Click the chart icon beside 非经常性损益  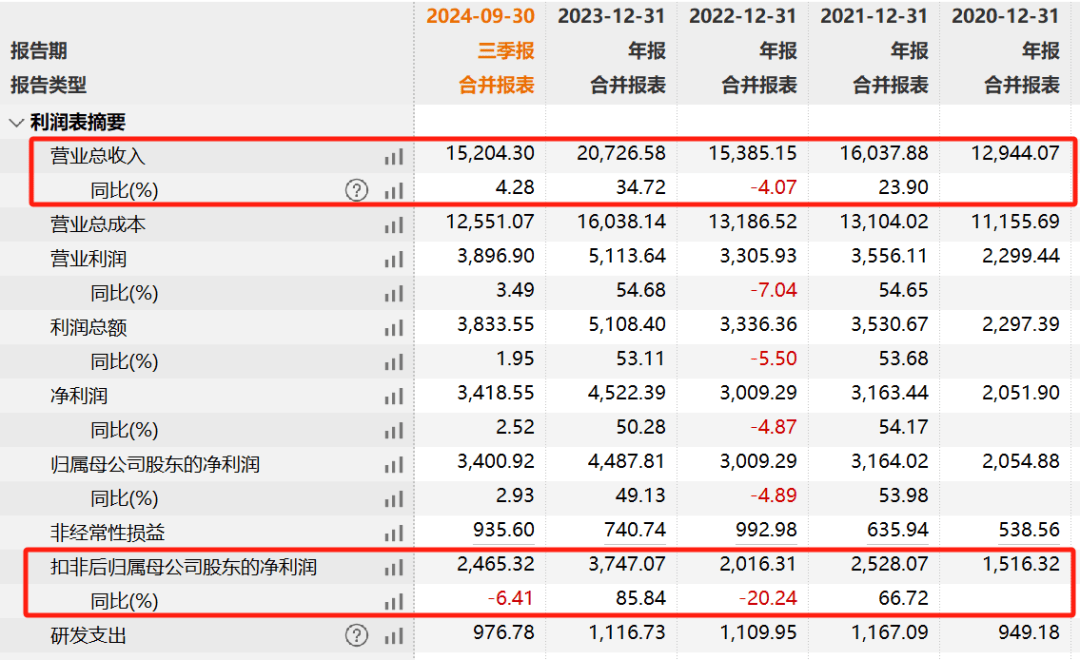393,533
